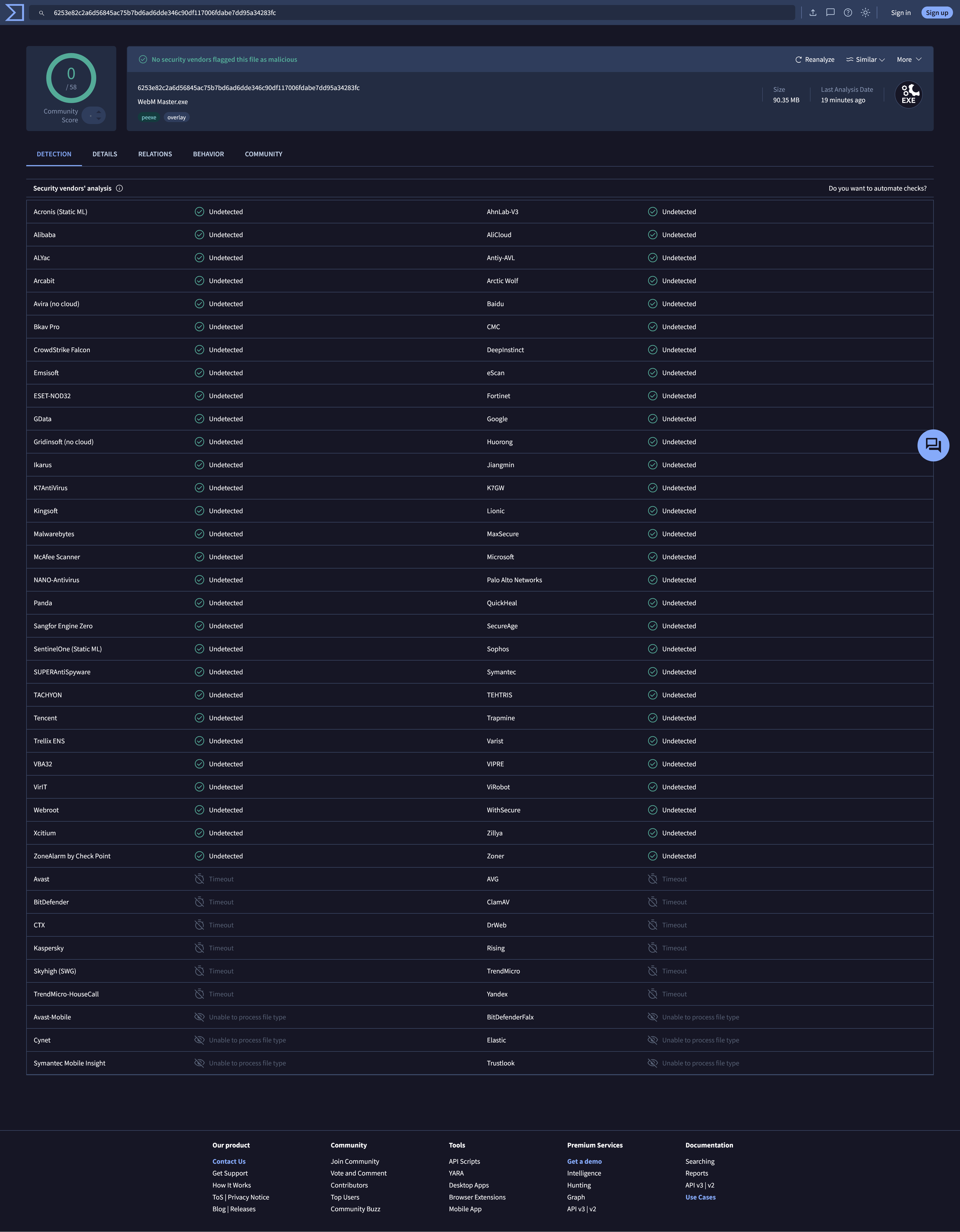Click the info icon beside Security vendors' analysis
Screen dimensions: 960x1232
(x=119, y=188)
